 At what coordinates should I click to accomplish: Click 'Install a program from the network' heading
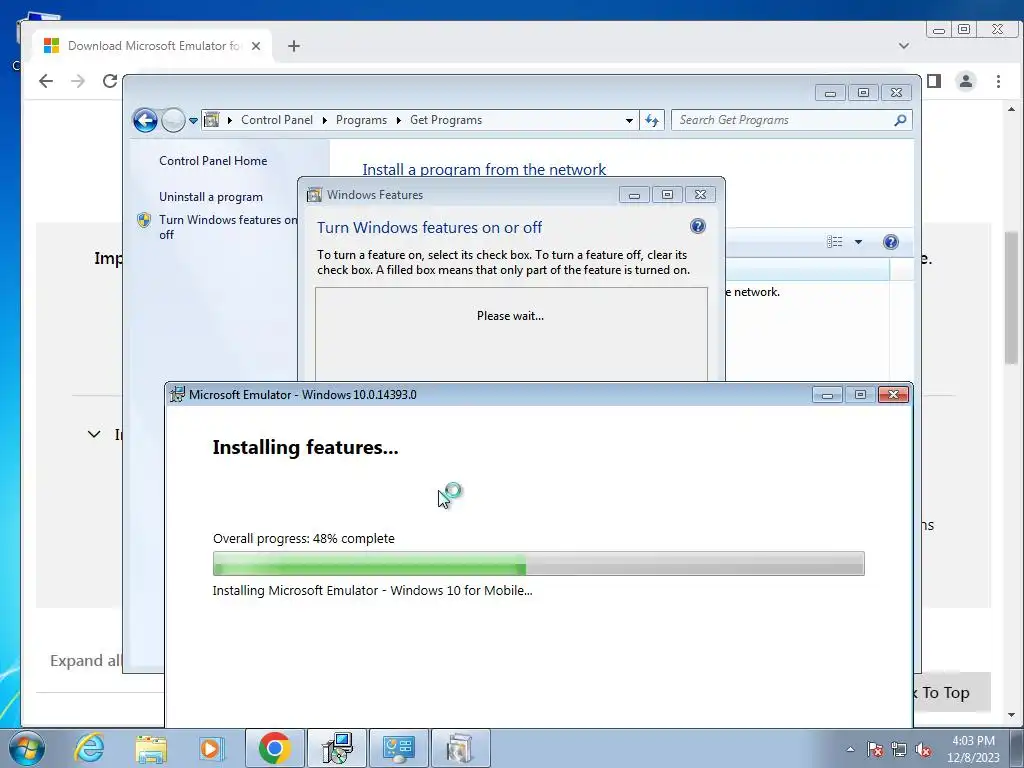pyautogui.click(x=484, y=169)
